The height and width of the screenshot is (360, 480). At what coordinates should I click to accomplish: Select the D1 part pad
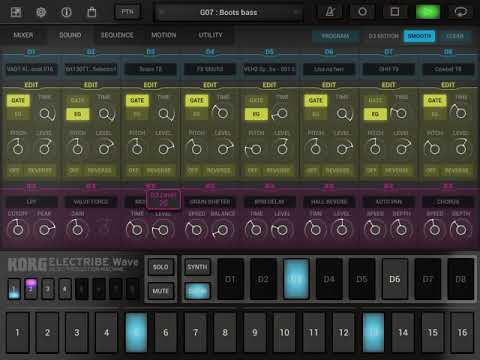pyautogui.click(x=230, y=279)
